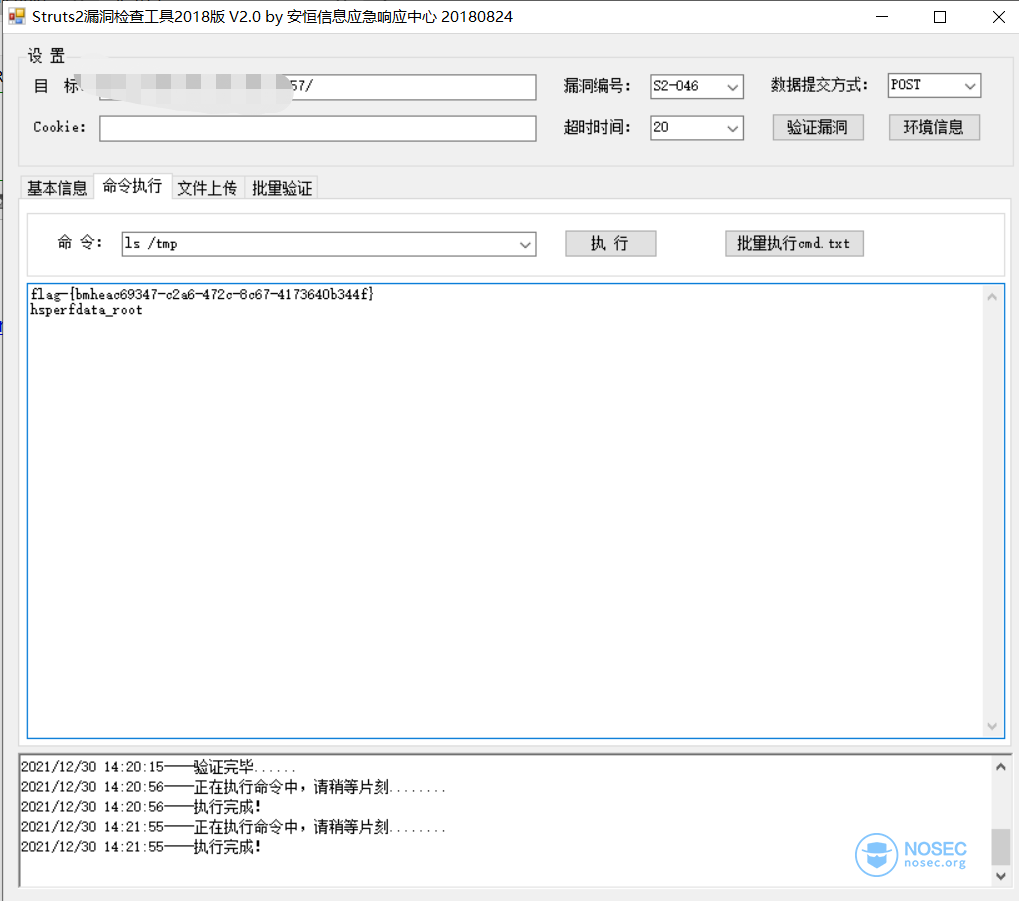Maximize the Struts2 tool window
The height and width of the screenshot is (901, 1019).
940,16
